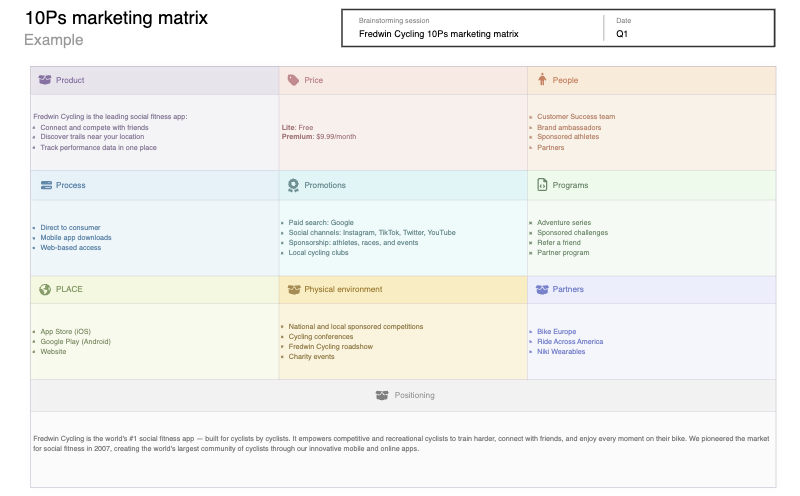Click 'Web-based access' bullet
This screenshot has width=800, height=496.
[71, 247]
